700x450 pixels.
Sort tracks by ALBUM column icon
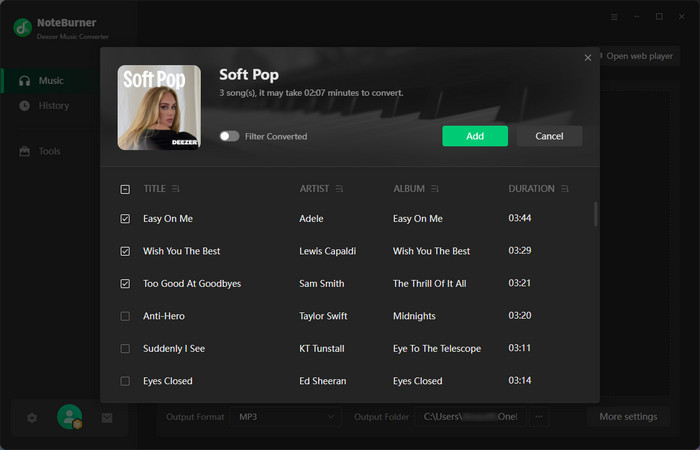point(435,189)
